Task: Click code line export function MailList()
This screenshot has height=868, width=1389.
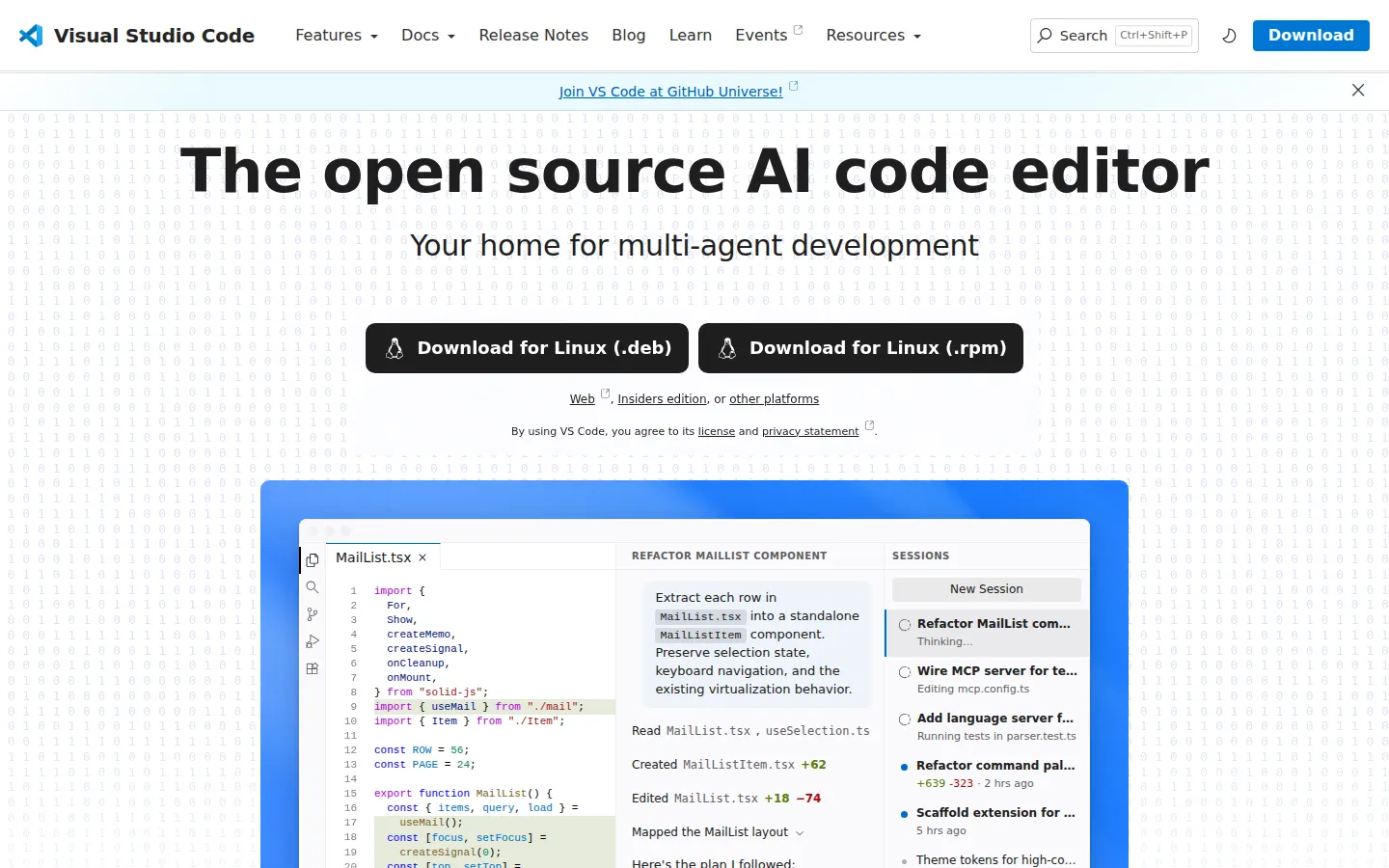Action: pos(463,794)
